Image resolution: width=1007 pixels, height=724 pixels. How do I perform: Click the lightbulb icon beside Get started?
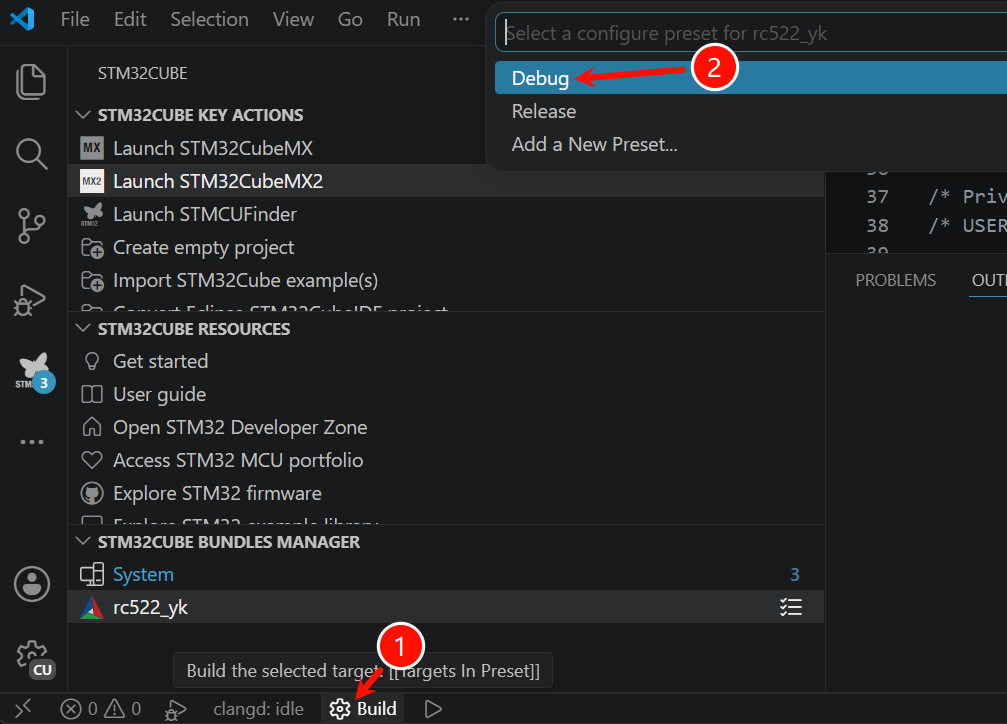tap(92, 361)
